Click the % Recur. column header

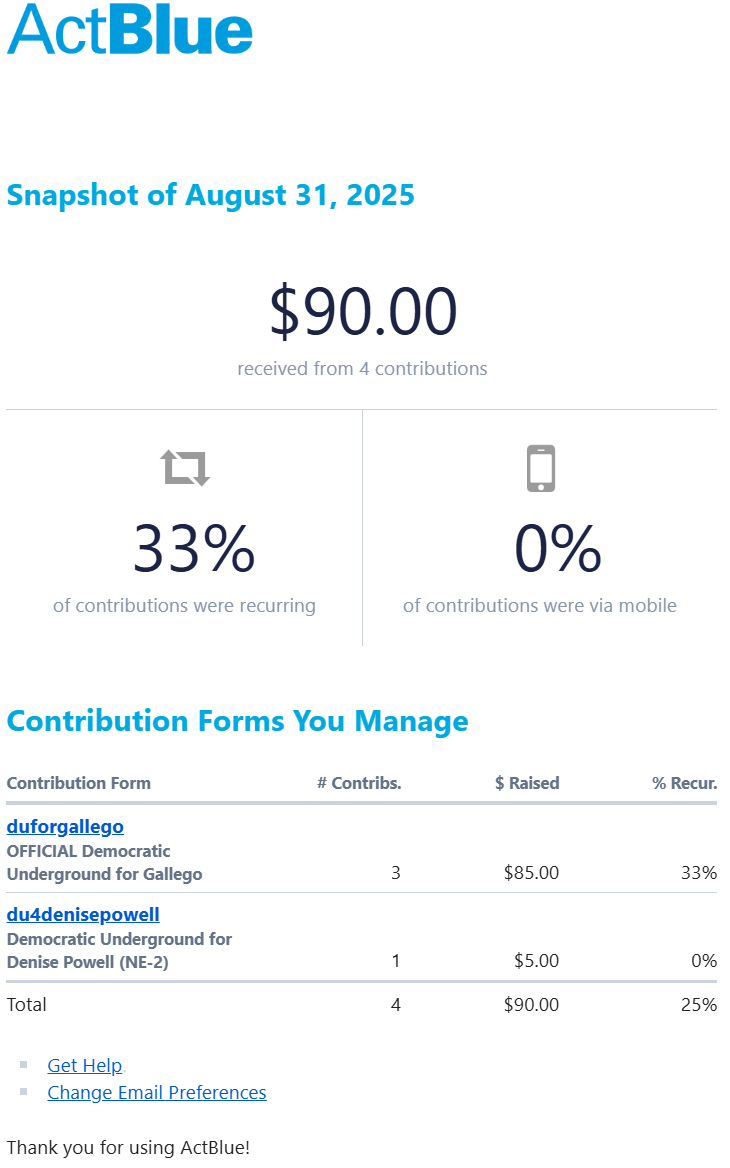click(x=685, y=783)
